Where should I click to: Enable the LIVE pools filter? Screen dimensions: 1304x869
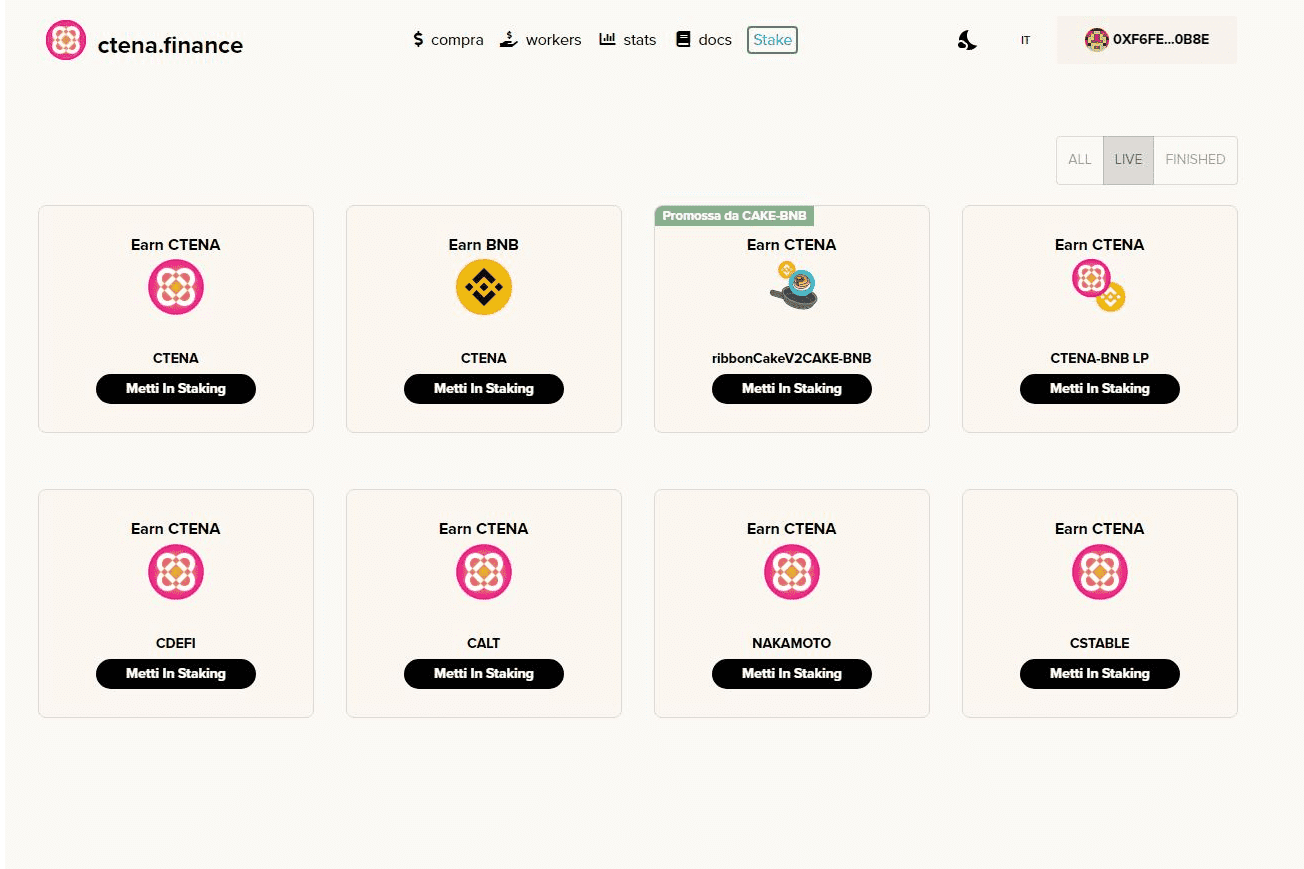1128,160
